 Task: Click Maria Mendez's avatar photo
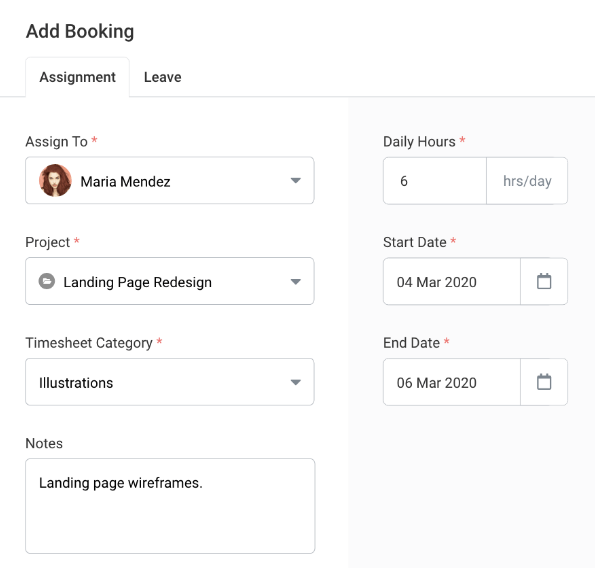click(x=55, y=181)
